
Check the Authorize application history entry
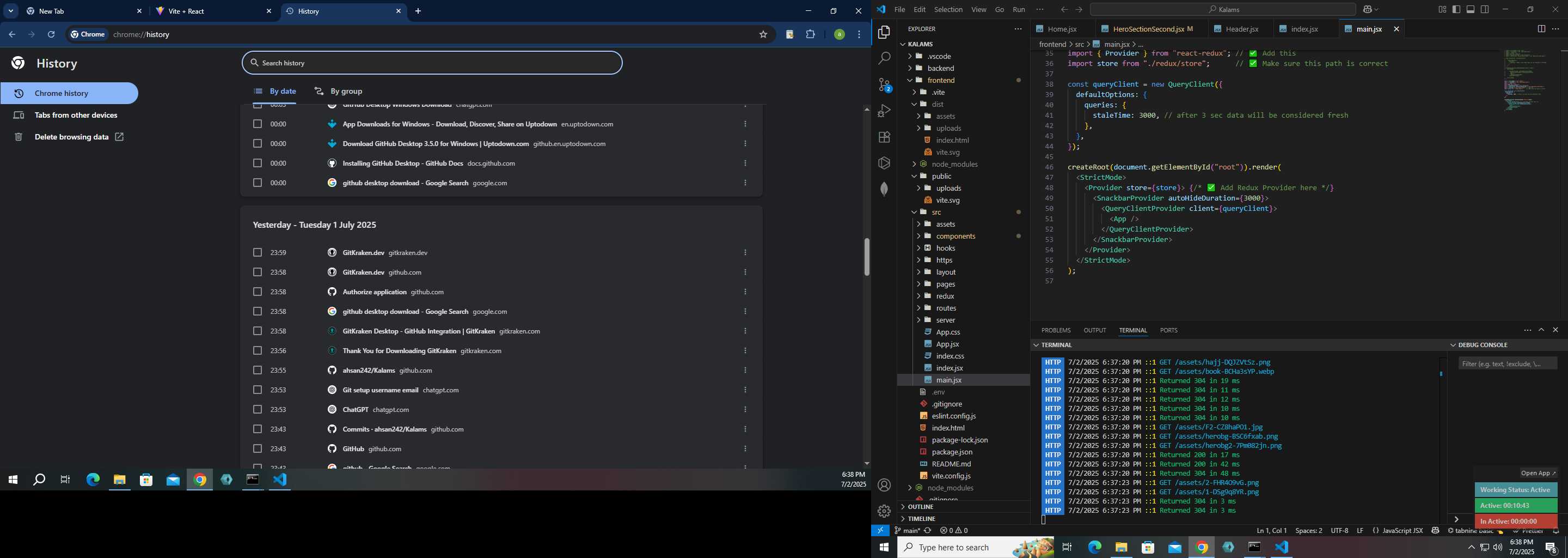click(257, 292)
